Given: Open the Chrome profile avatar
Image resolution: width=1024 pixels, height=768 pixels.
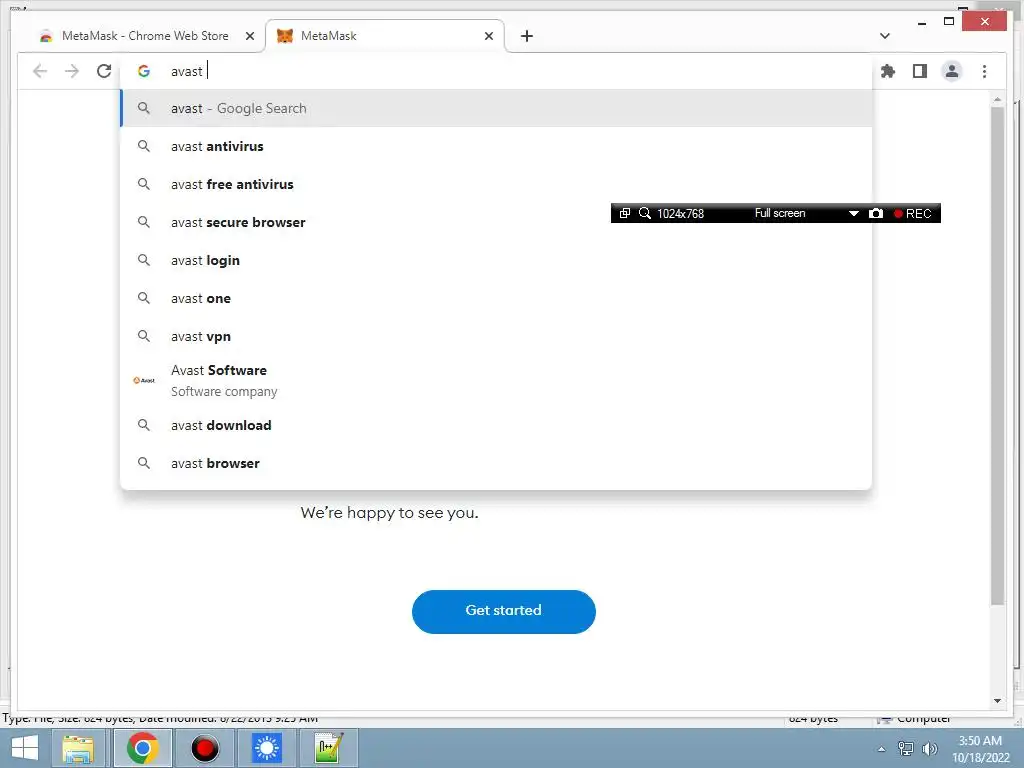Looking at the screenshot, I should click(x=952, y=71).
